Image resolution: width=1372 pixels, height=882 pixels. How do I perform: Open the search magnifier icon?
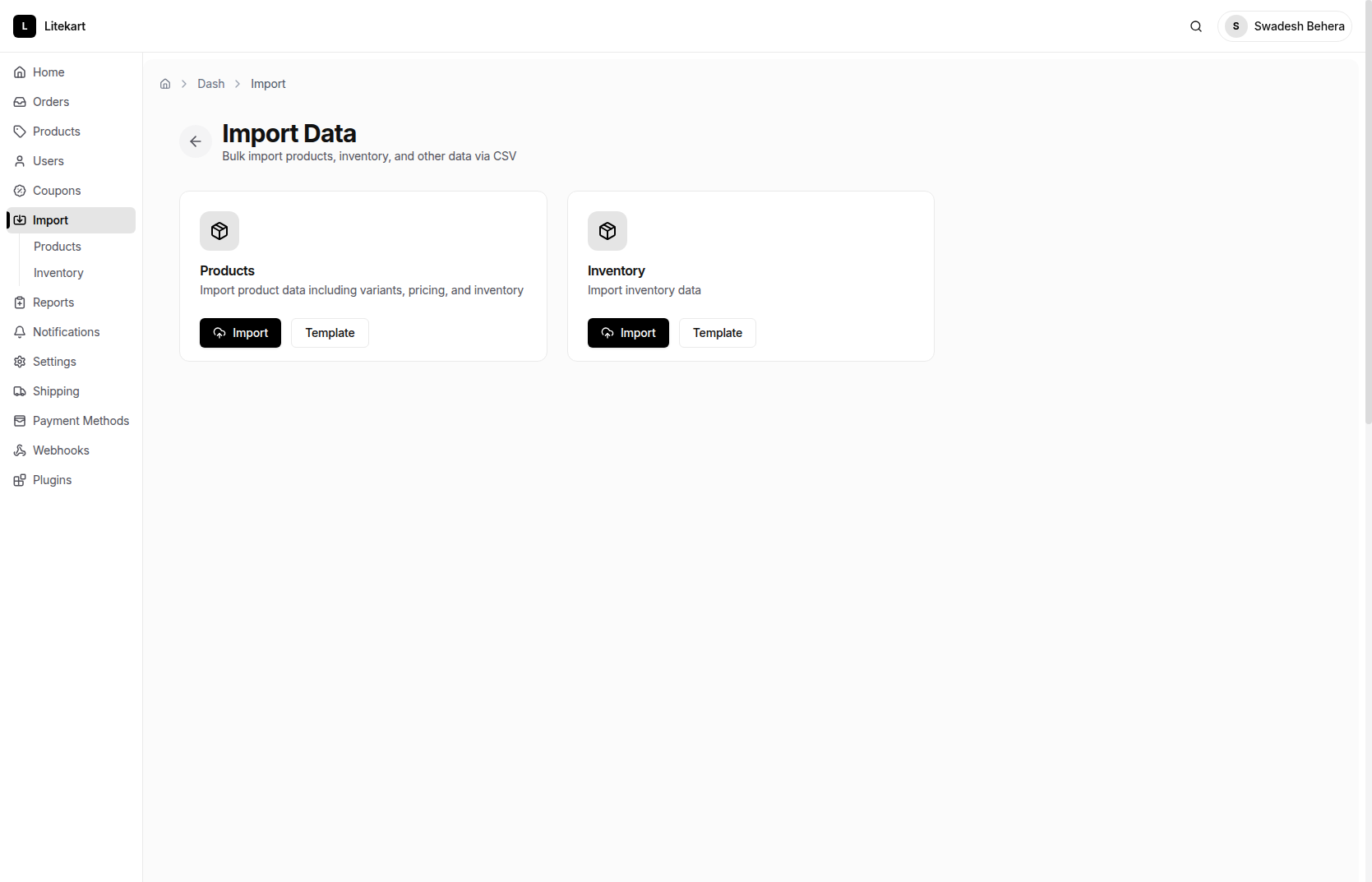click(1196, 26)
